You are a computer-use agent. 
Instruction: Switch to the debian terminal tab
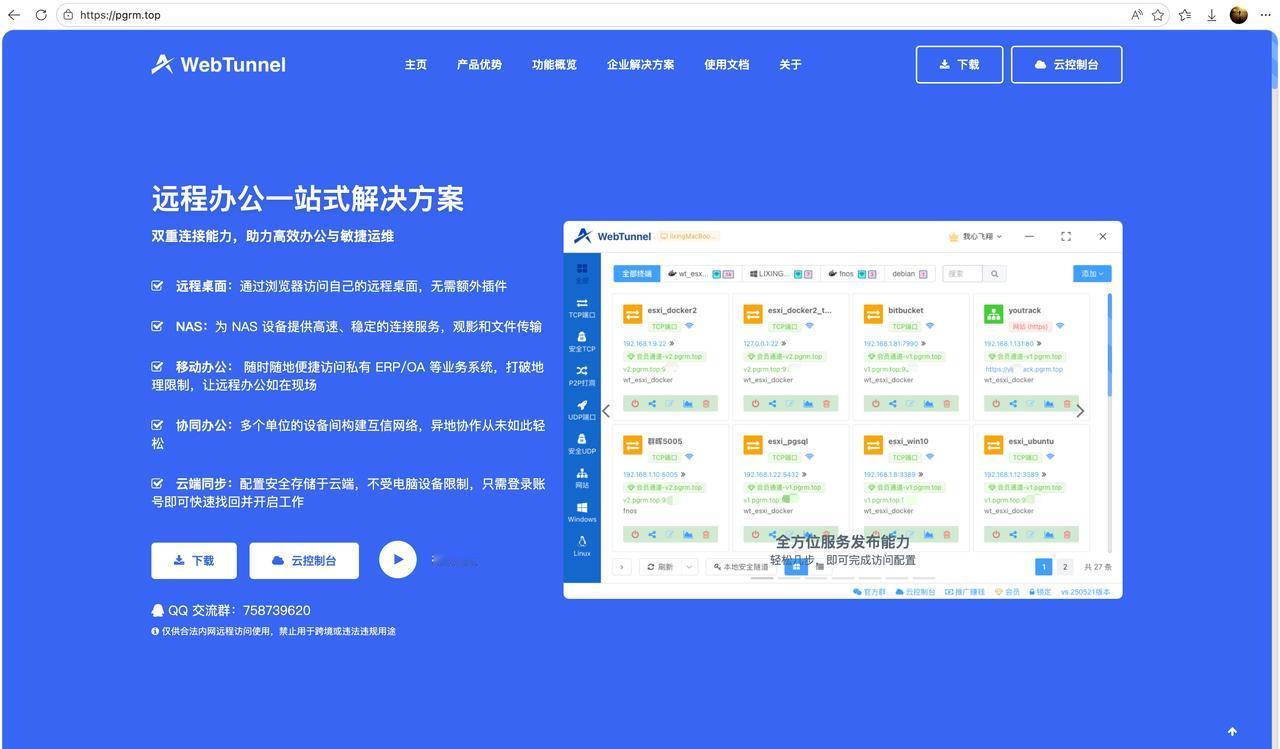click(909, 273)
